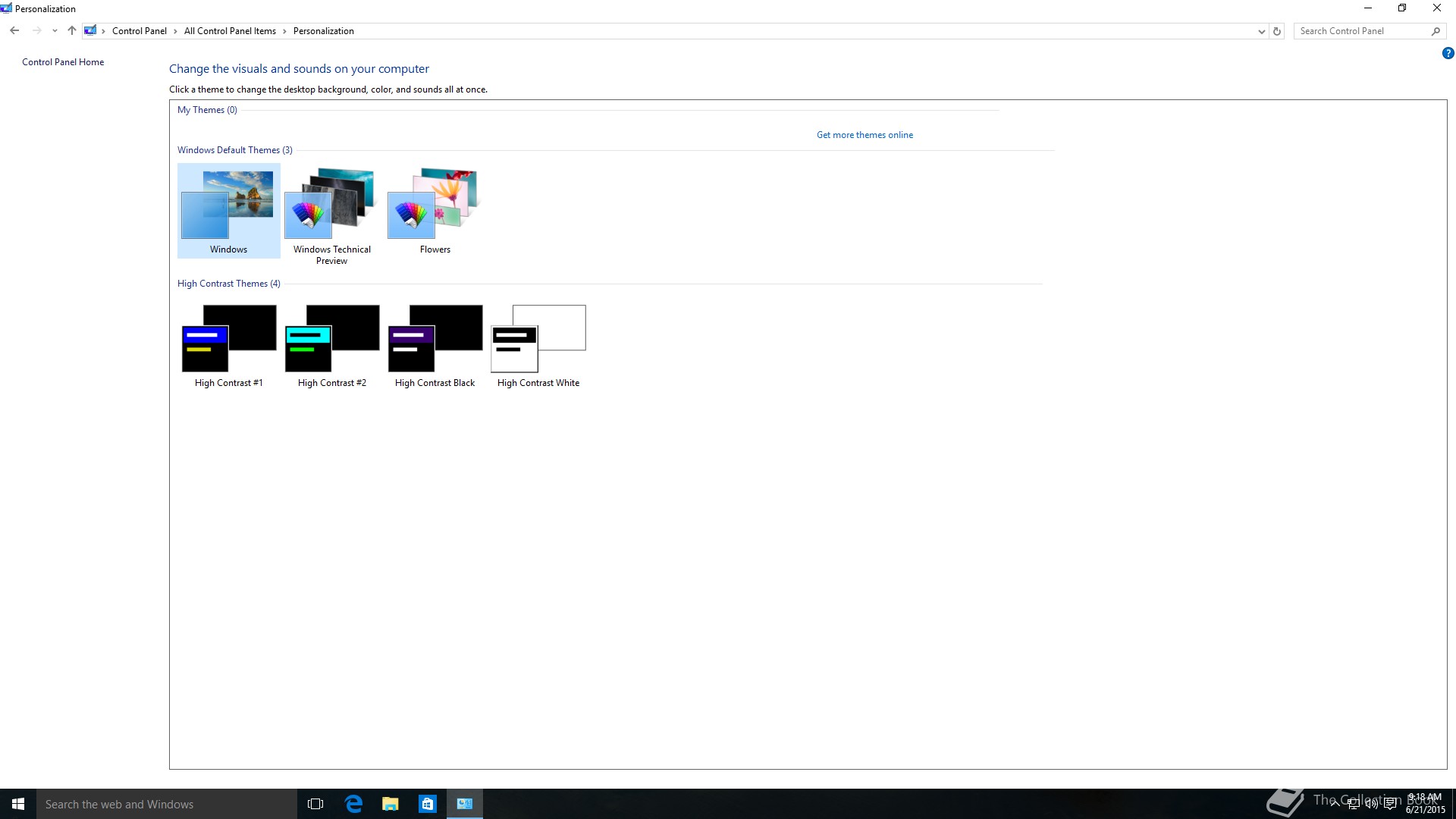Image resolution: width=1456 pixels, height=819 pixels.
Task: Click the High Contrast Themes (4) heading
Action: [229, 284]
